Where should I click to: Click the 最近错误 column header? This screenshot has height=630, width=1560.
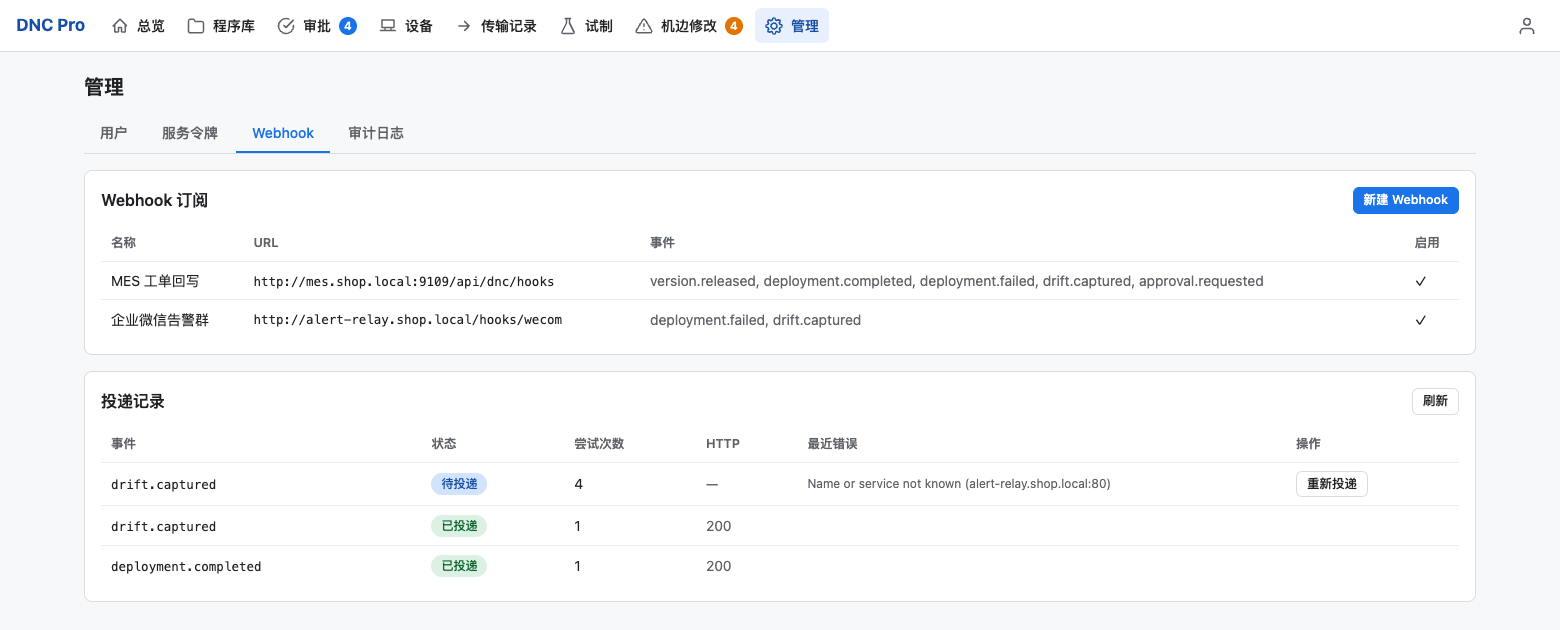(x=832, y=443)
